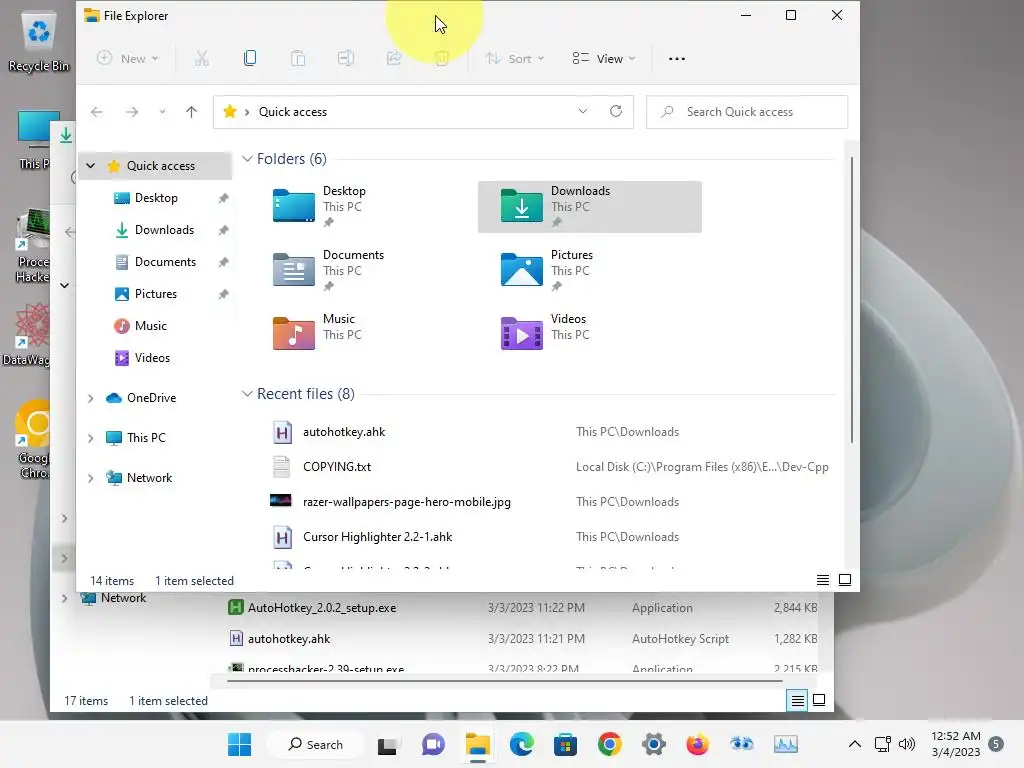Select Videos in navigation pane
This screenshot has width=1024, height=768.
(x=152, y=358)
